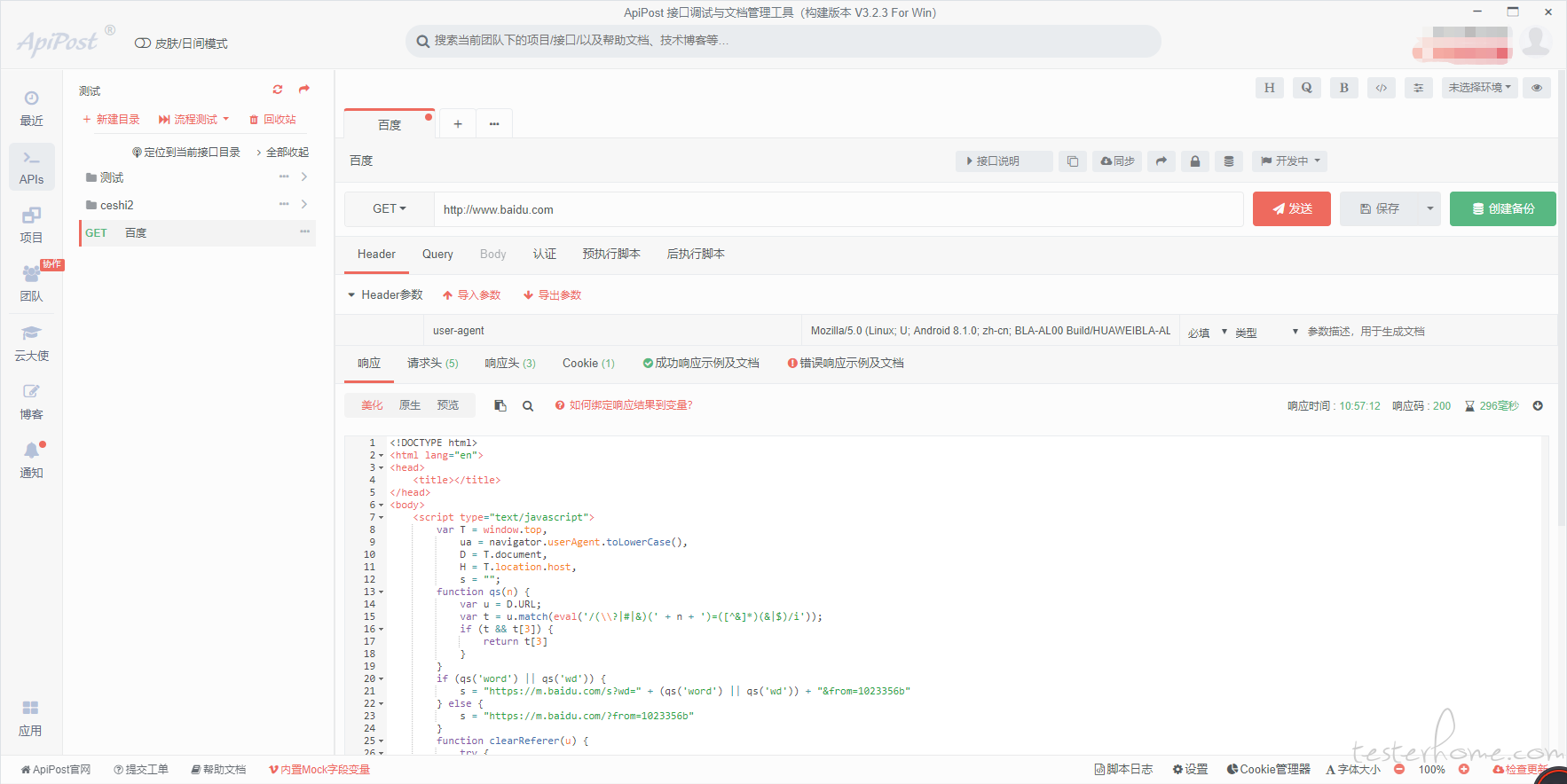The width and height of the screenshot is (1567, 784).
Task: Open the GET method dropdown
Action: 389,208
